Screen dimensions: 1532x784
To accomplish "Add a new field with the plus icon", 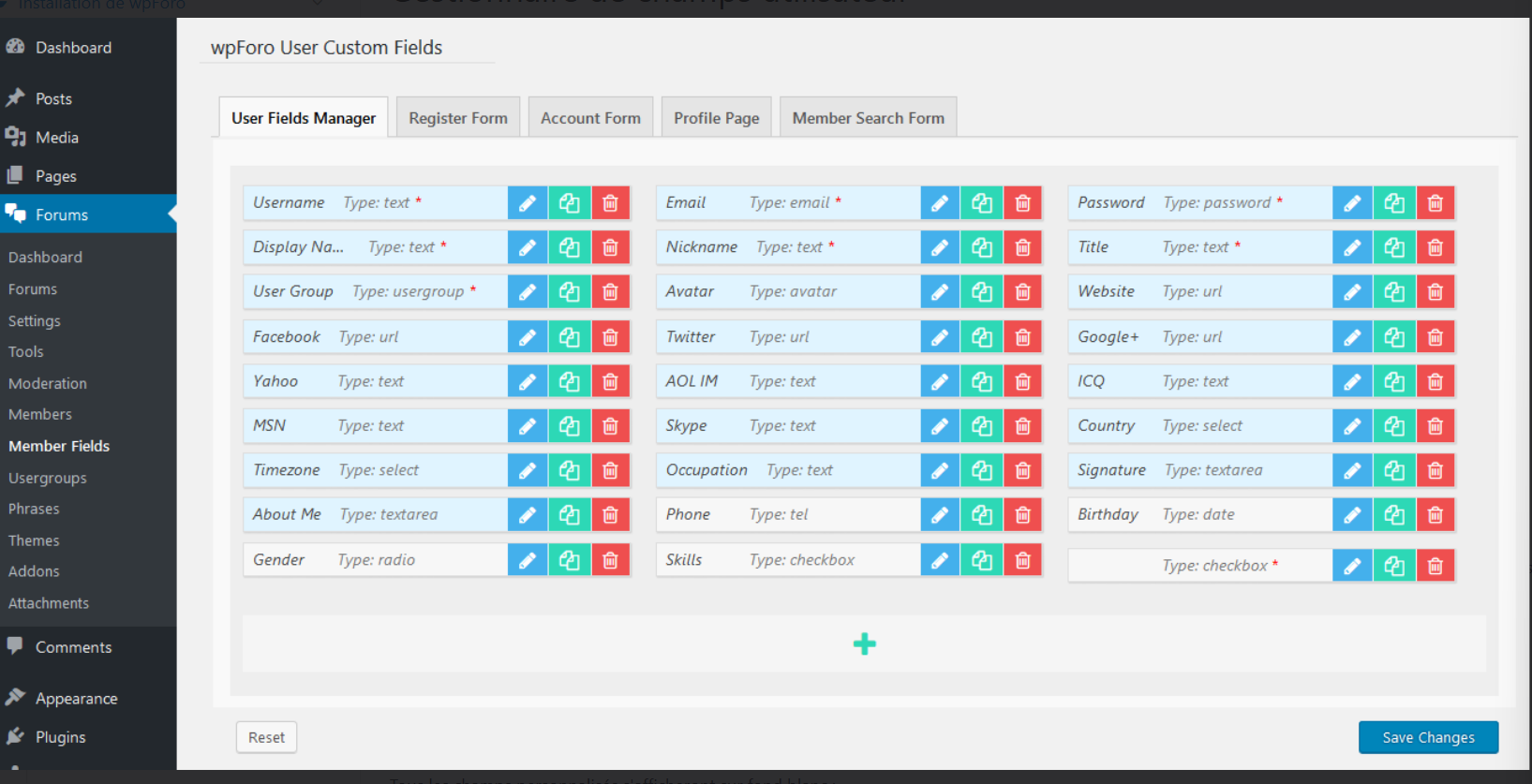I will (x=864, y=643).
